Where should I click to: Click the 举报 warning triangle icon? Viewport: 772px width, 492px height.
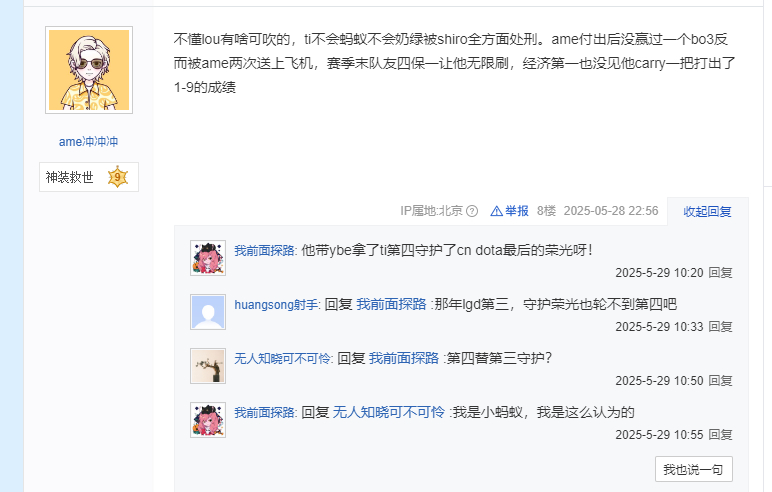point(496,211)
